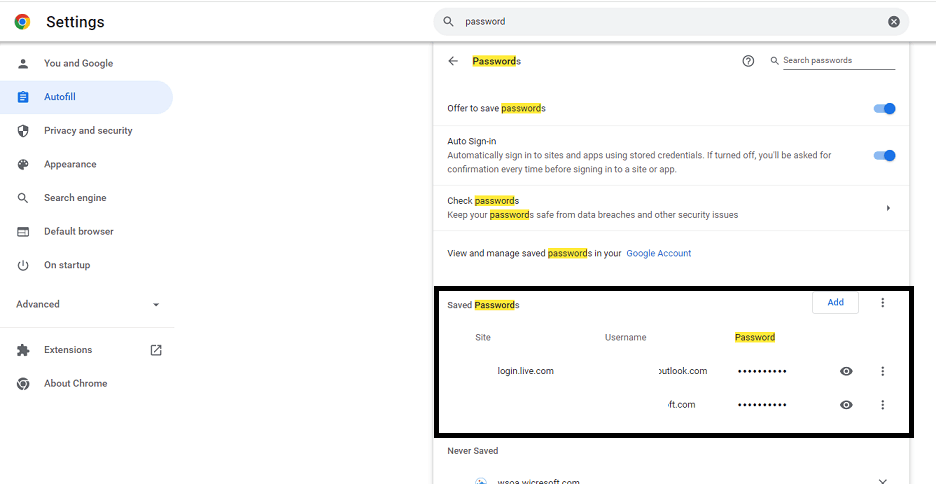Screen dimensions: 936x484
Task: Show password for login.live.com
Action: (x=846, y=371)
